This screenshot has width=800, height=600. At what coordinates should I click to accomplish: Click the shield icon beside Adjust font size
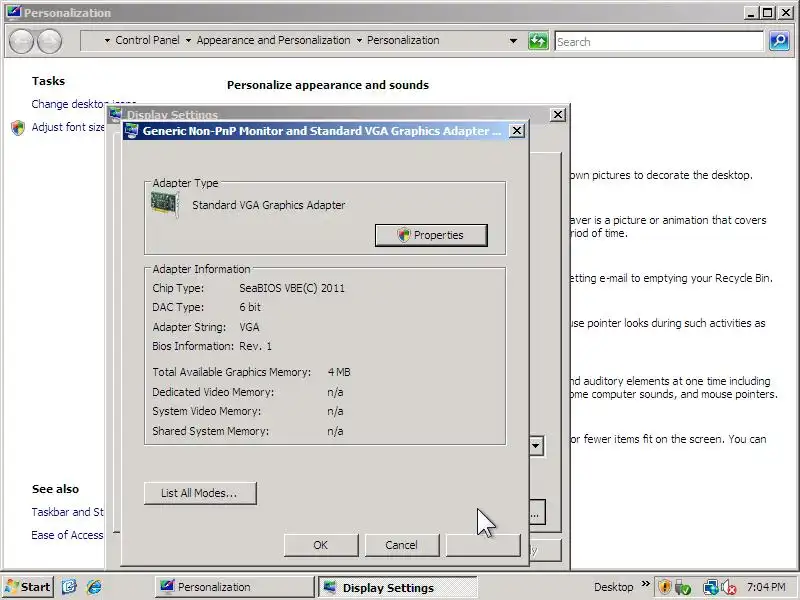[18, 128]
